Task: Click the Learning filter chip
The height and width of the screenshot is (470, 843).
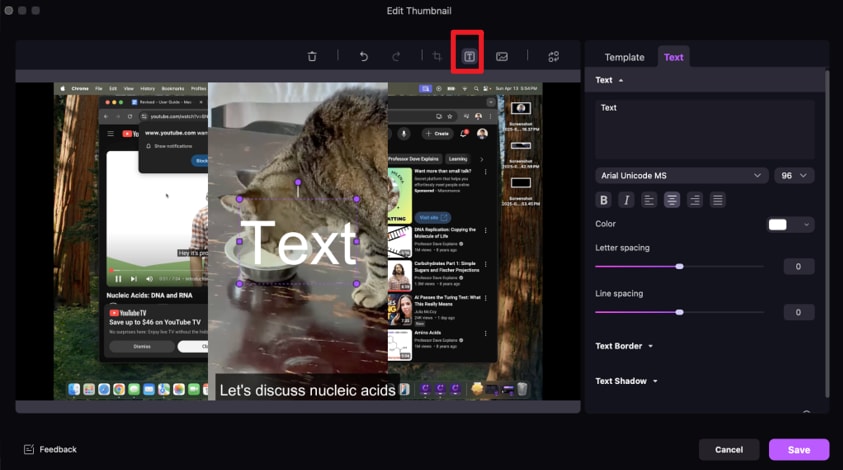Action: click(458, 159)
